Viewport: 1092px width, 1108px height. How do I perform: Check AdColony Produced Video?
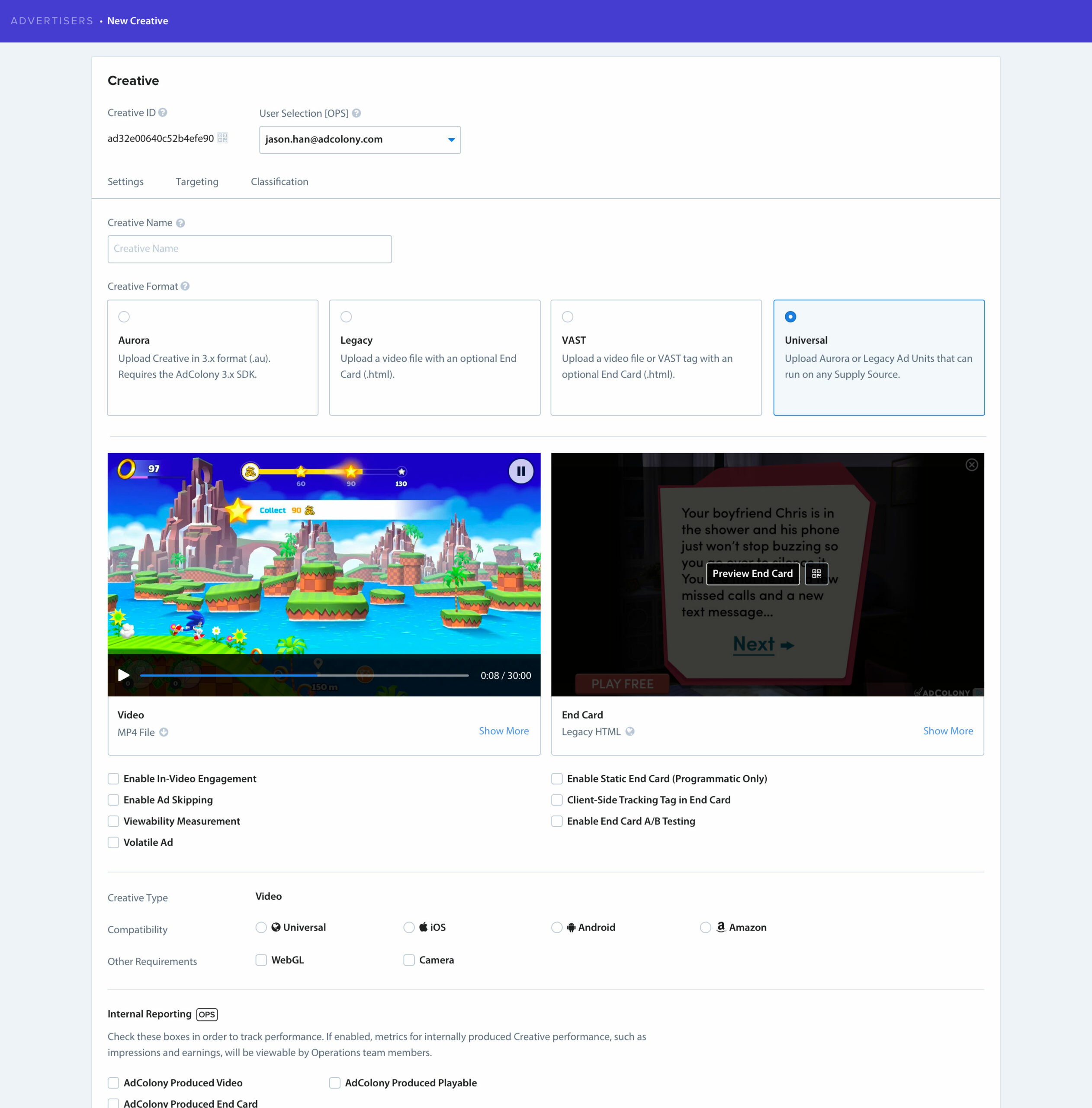coord(113,1083)
